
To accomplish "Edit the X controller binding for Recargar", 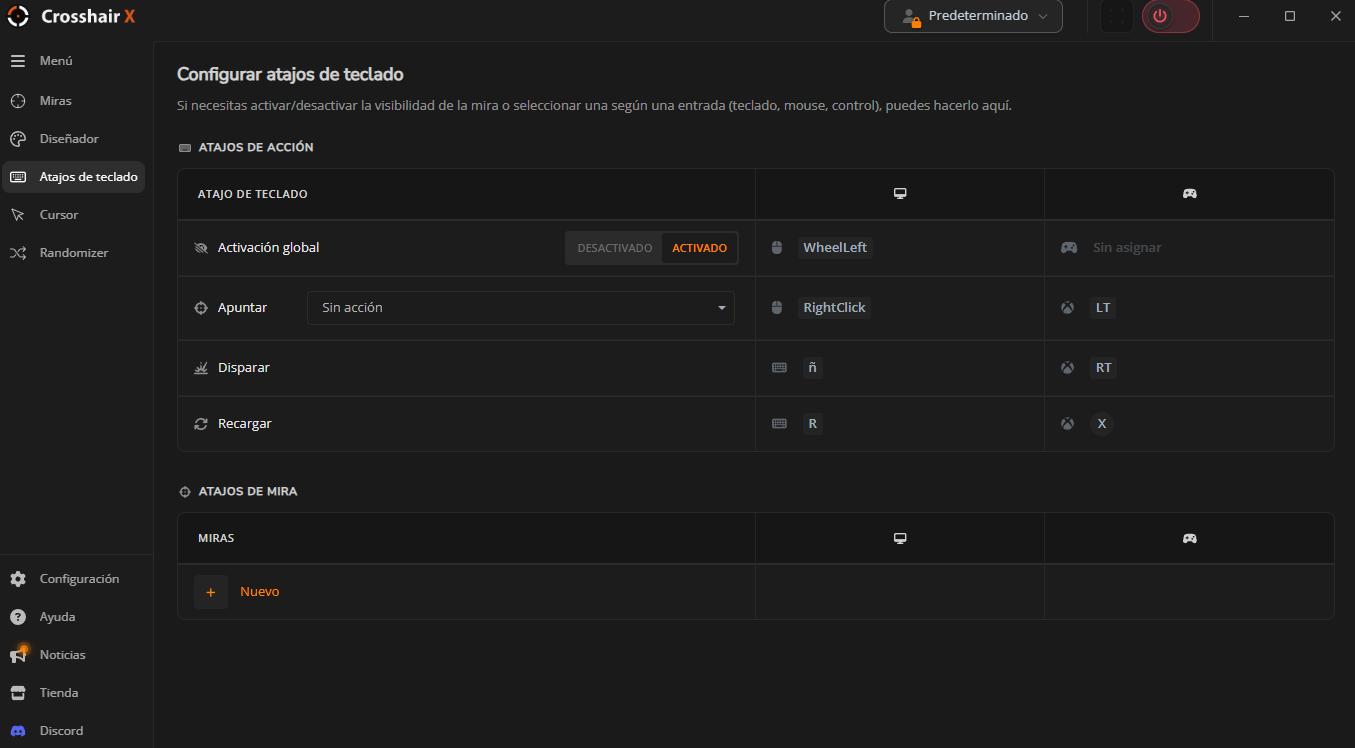I will click(x=1102, y=424).
